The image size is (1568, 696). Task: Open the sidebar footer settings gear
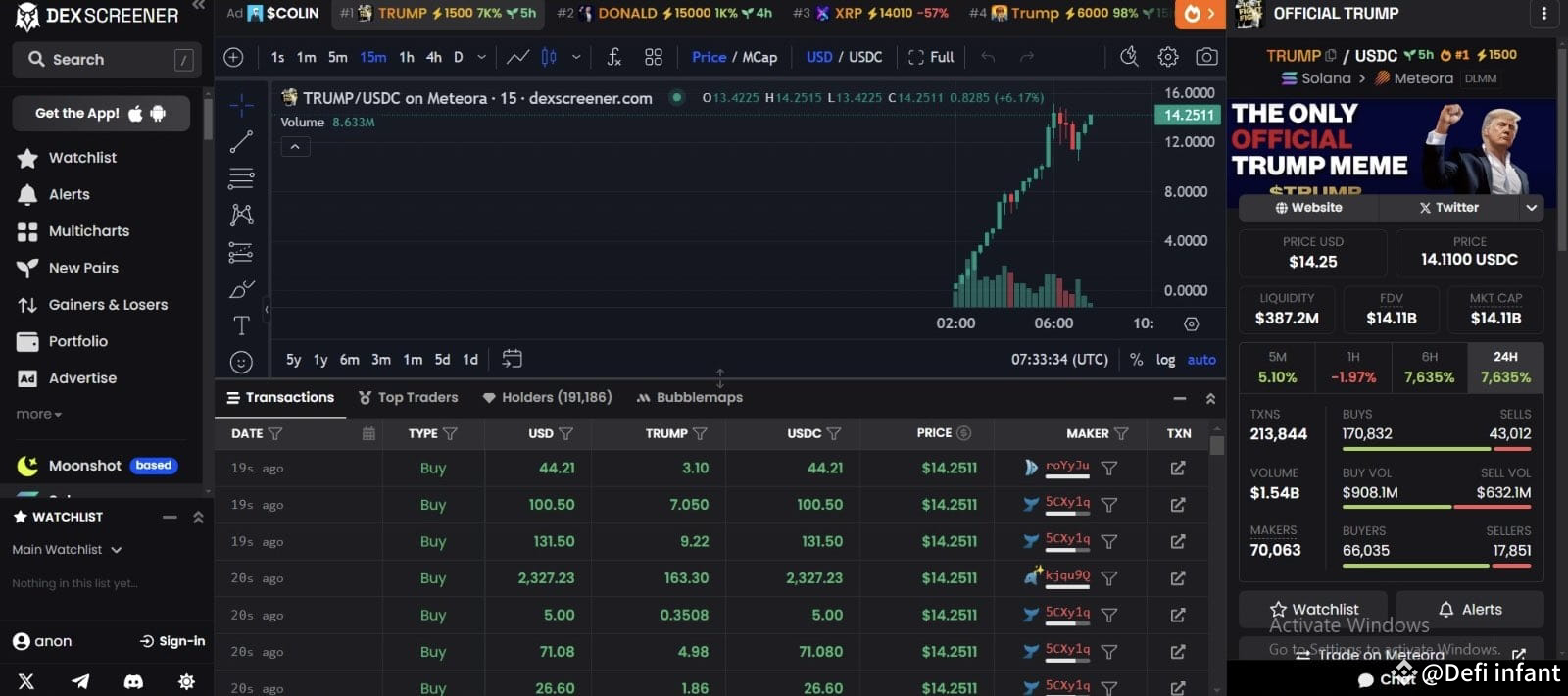pyautogui.click(x=186, y=681)
